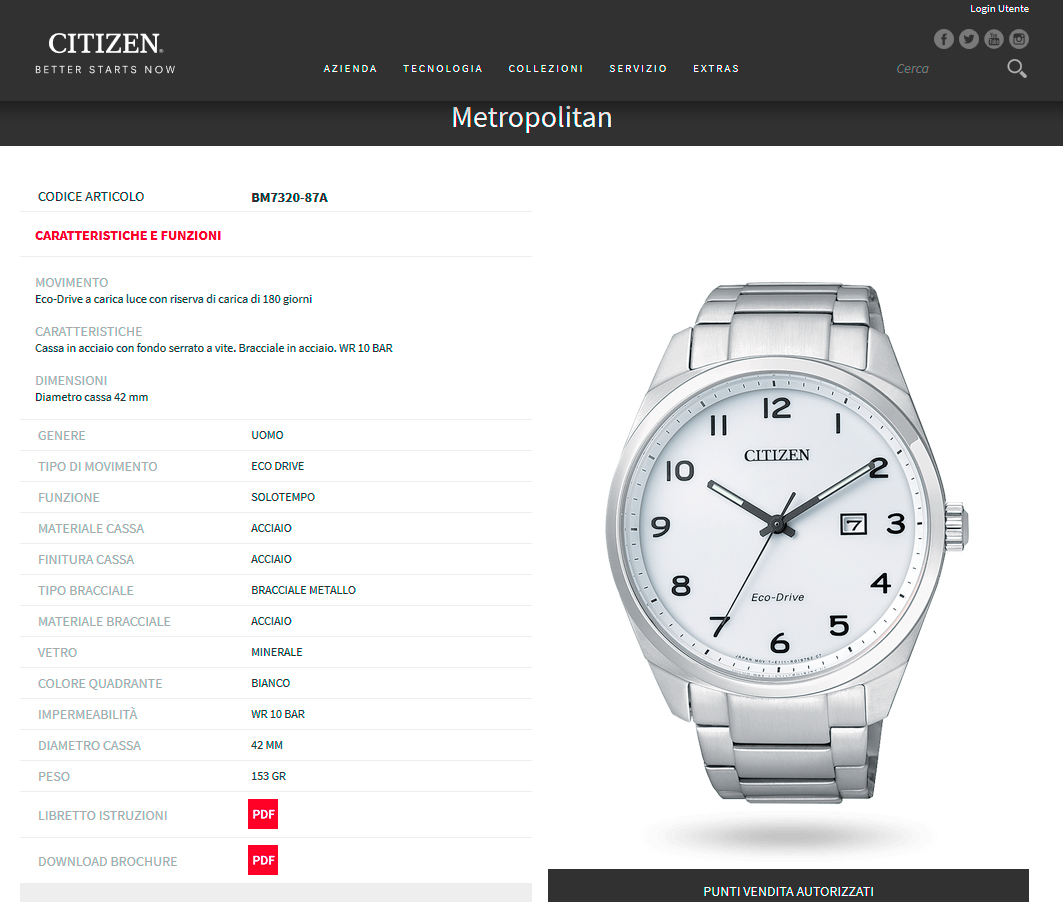Click the Metropolitan collection title

coord(532,117)
